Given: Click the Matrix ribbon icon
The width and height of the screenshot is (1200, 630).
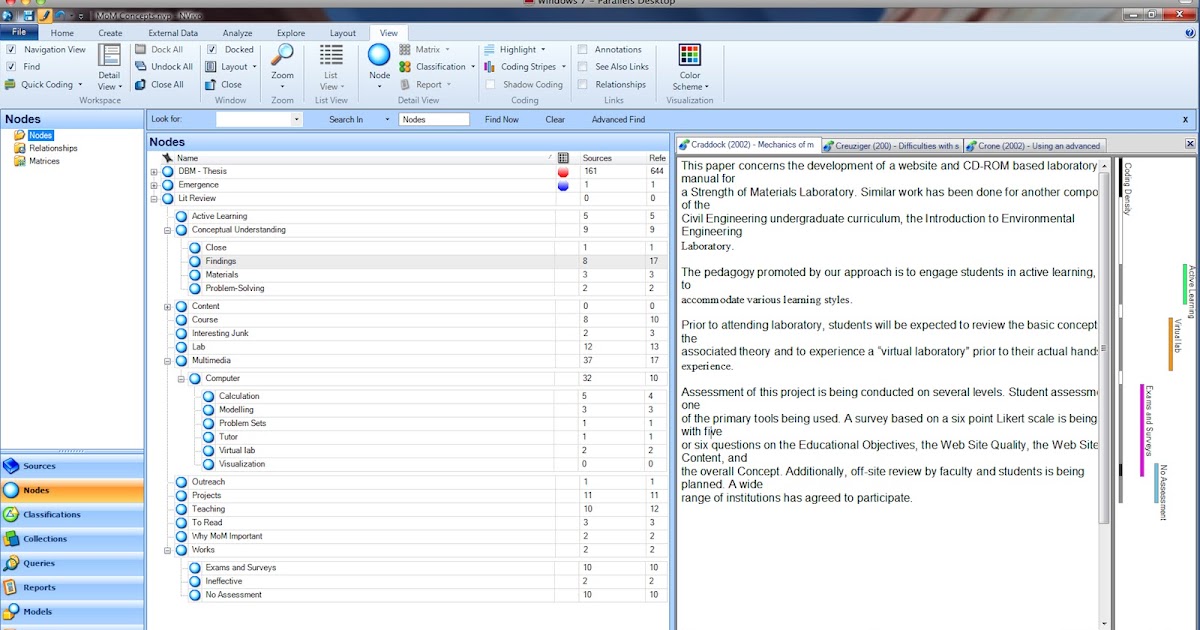Looking at the screenshot, I should tap(405, 49).
